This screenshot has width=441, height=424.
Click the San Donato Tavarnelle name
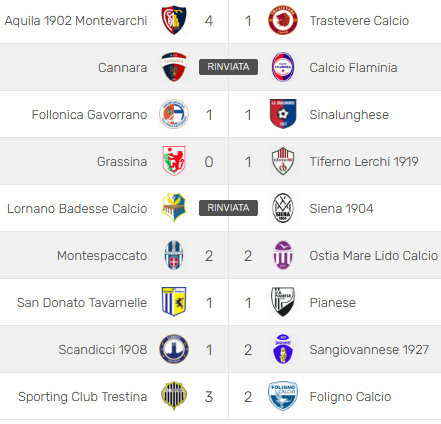tap(82, 303)
